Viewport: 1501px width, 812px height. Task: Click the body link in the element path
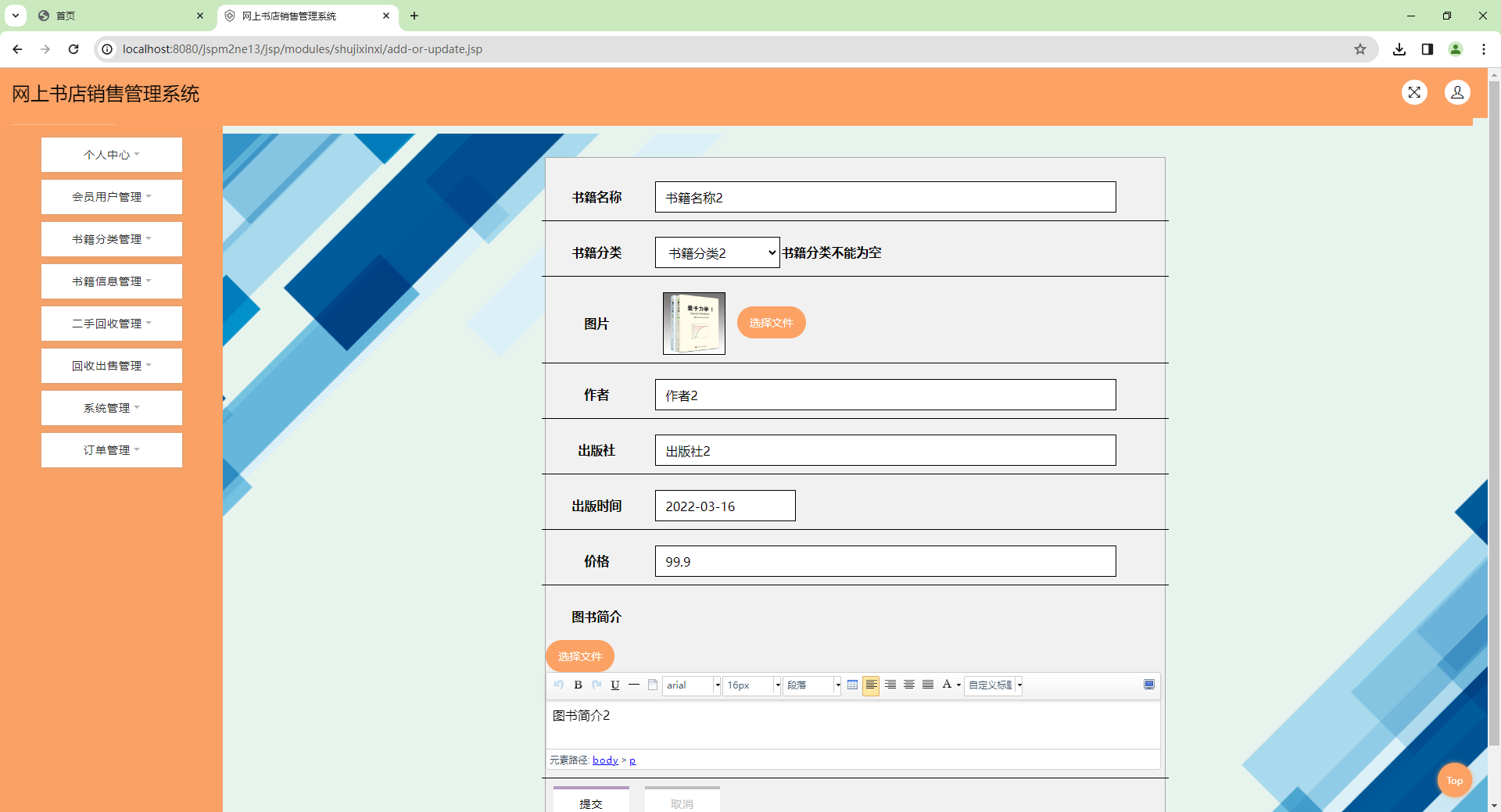point(604,760)
